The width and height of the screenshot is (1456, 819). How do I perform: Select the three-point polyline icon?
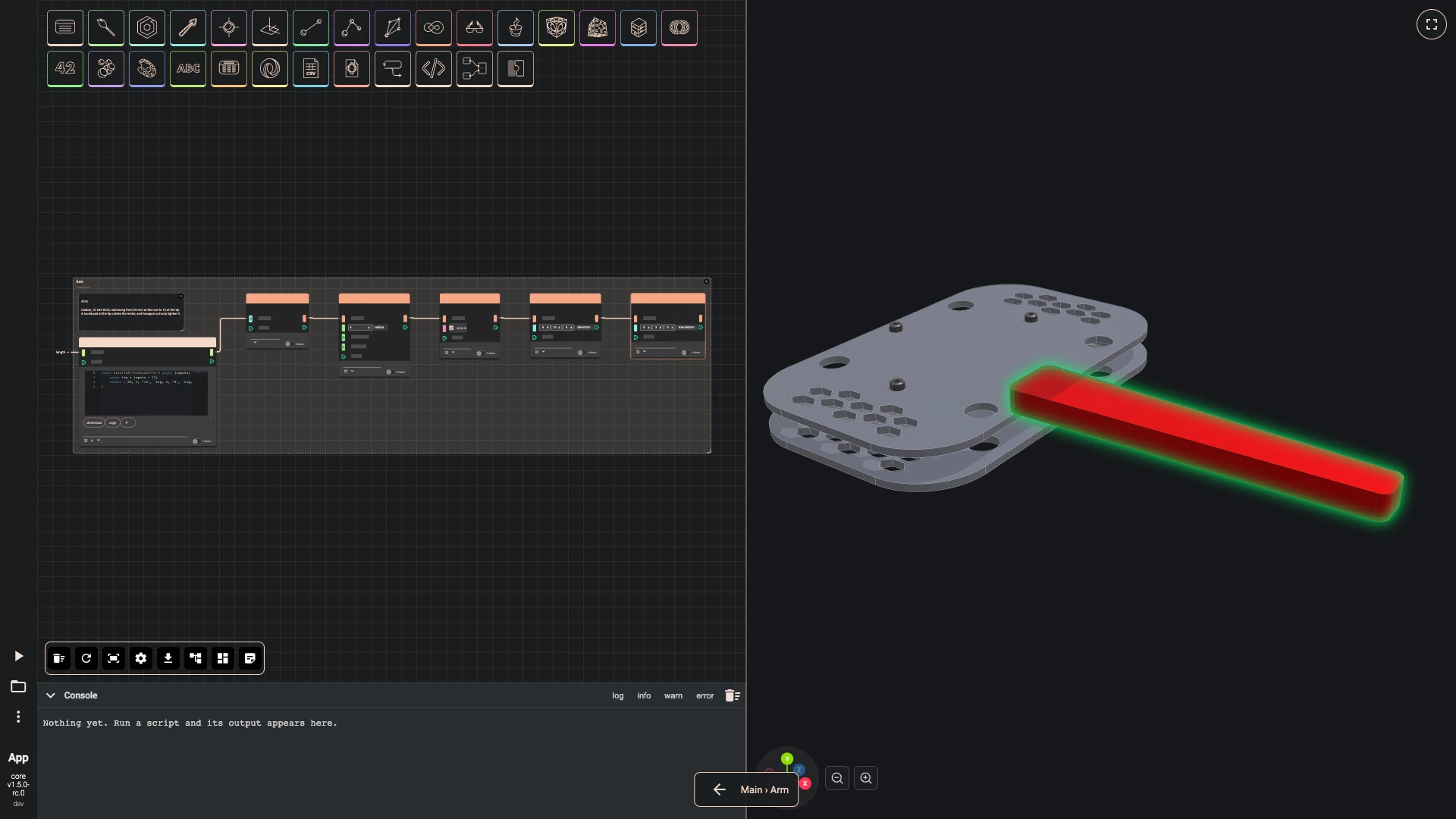pos(352,28)
